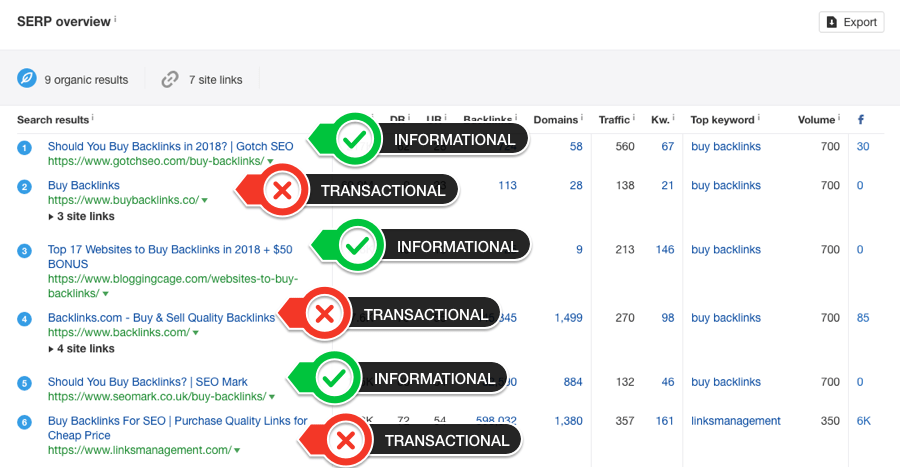Visit the https://www.backlinks.com/ URL
This screenshot has width=900, height=468.
click(119, 332)
